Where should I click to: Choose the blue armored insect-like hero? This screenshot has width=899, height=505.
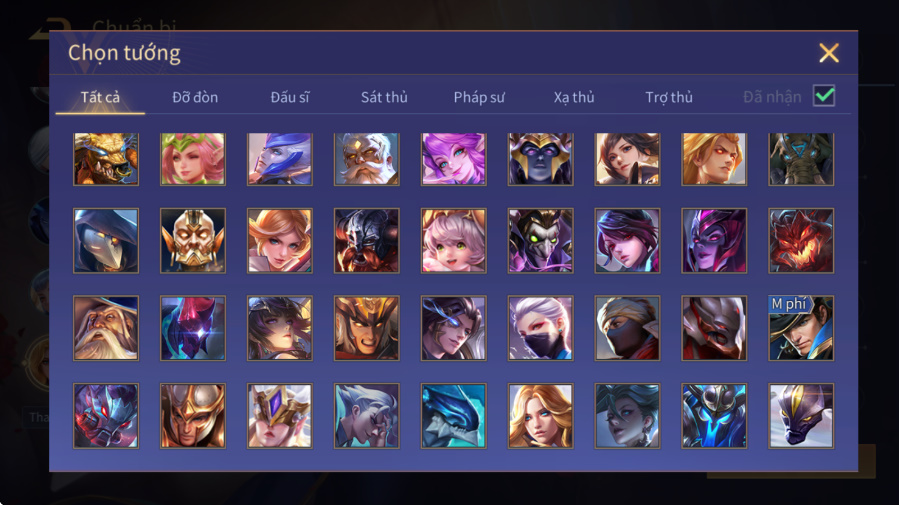click(x=714, y=416)
